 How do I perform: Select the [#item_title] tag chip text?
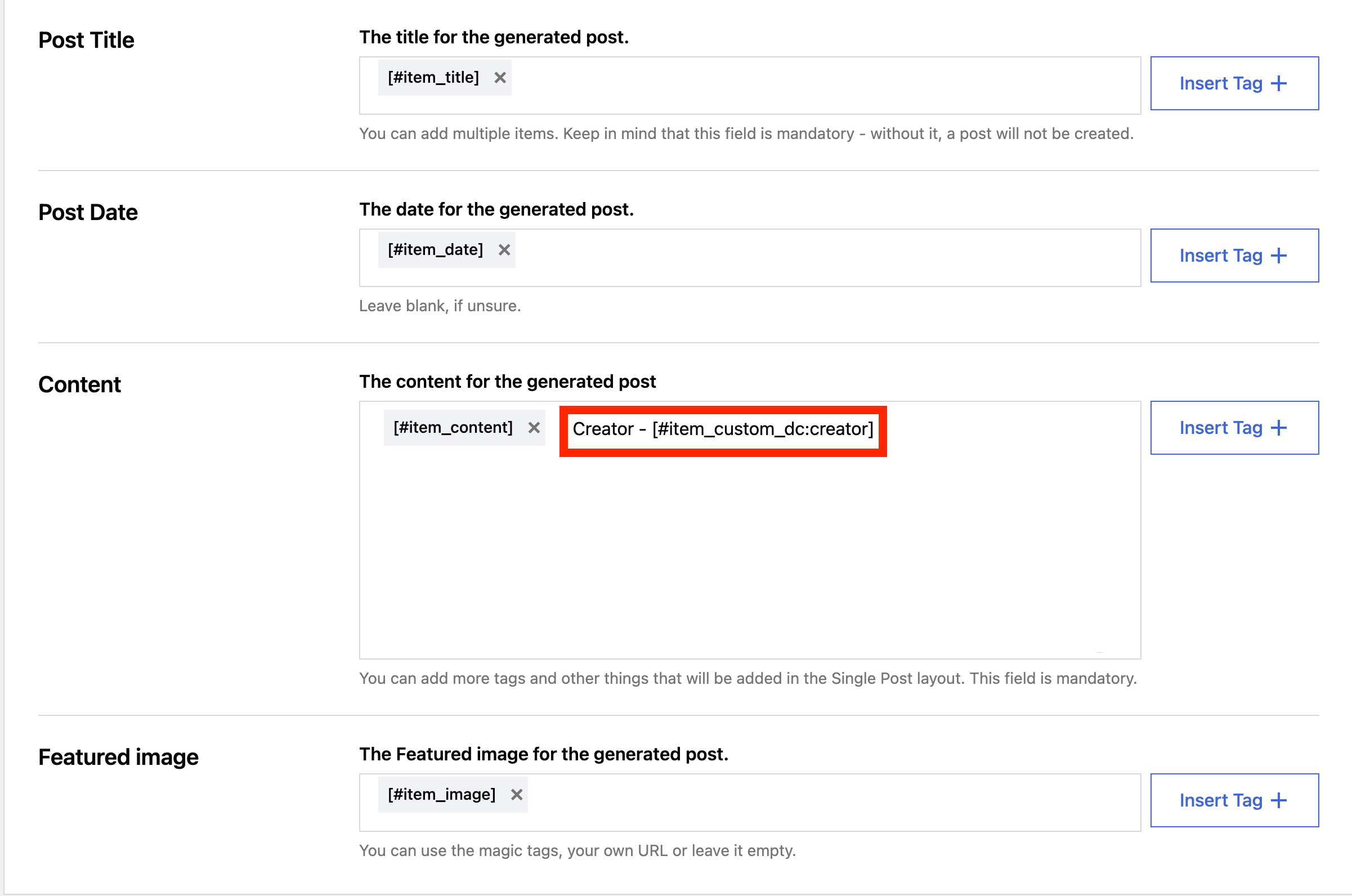click(433, 78)
